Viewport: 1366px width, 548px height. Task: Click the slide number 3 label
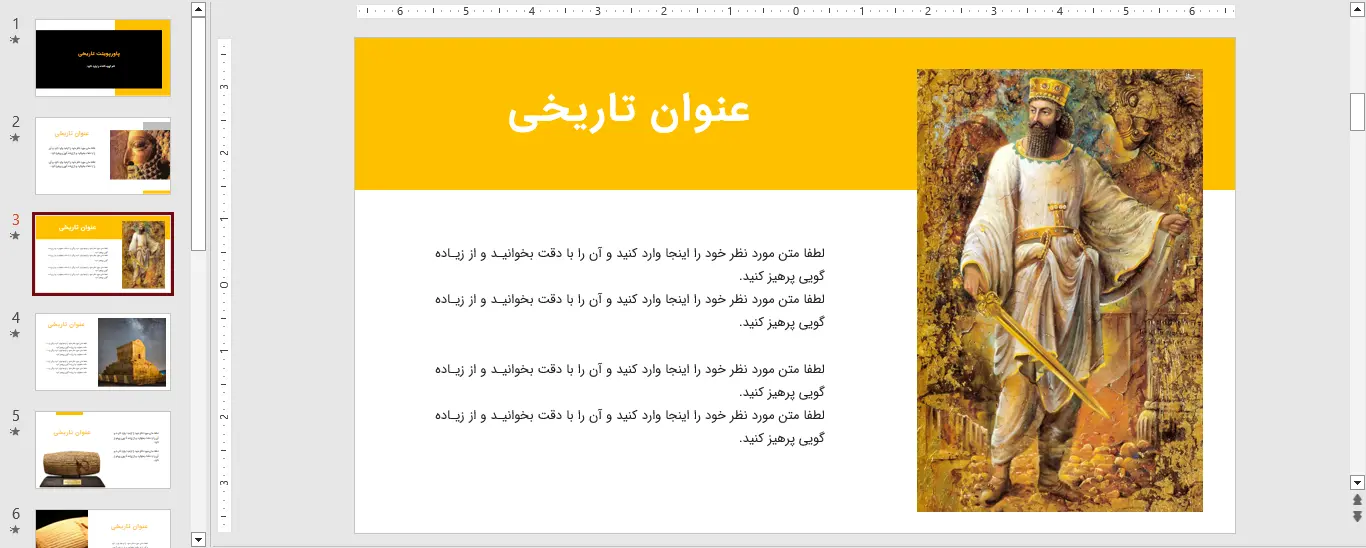(16, 220)
